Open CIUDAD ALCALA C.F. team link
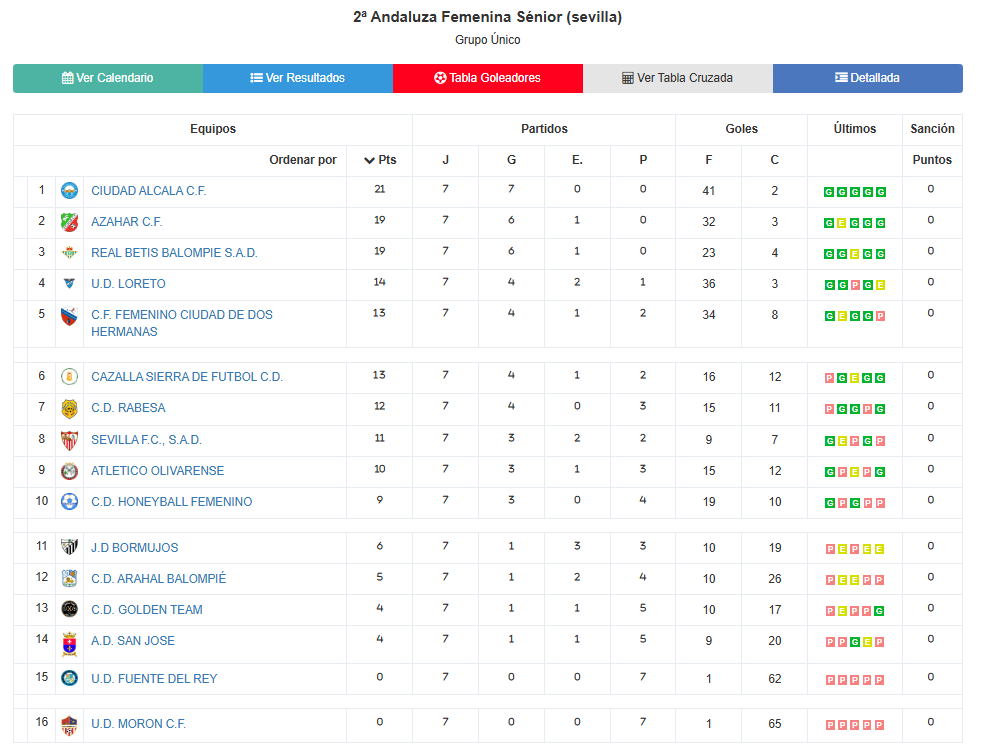The width and height of the screenshot is (995, 751). pyautogui.click(x=148, y=191)
